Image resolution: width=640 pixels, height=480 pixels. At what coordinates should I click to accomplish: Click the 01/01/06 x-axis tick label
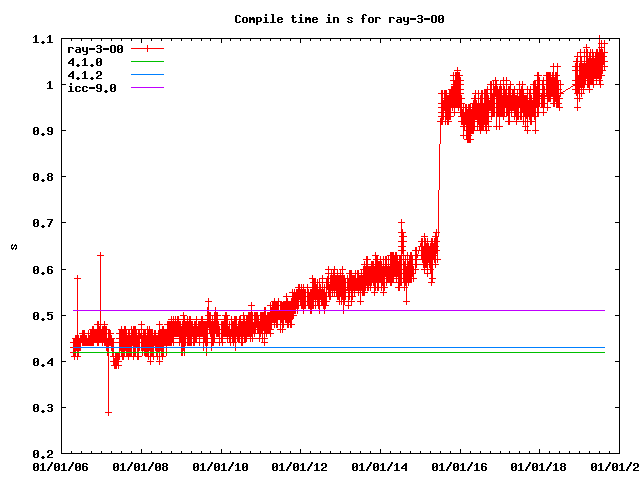(60, 466)
